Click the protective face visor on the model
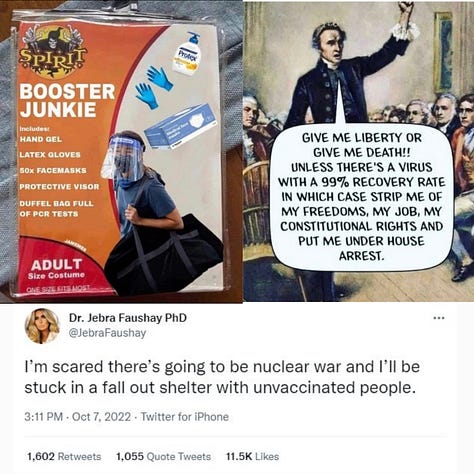The image size is (474, 474). coord(123,157)
